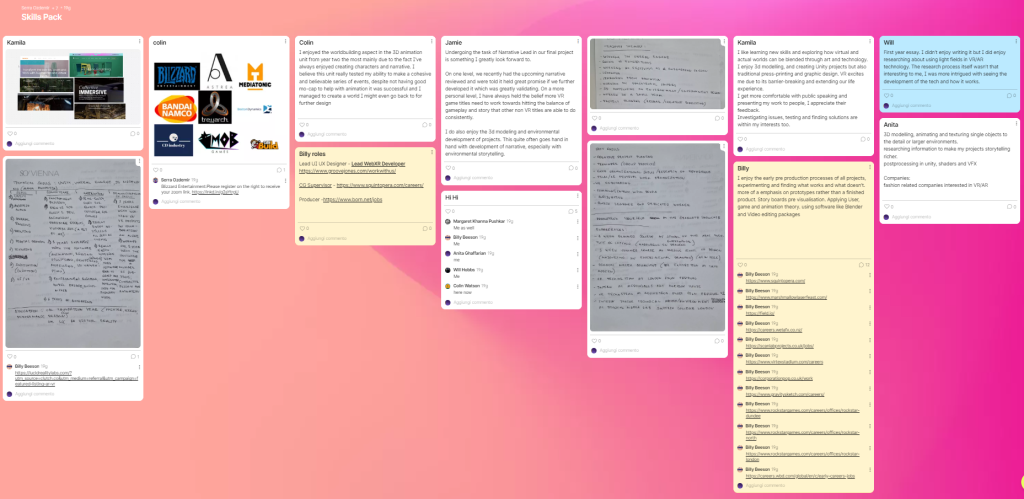Like Will's blue post with the heart icon
1024x499 pixels.
point(886,95)
